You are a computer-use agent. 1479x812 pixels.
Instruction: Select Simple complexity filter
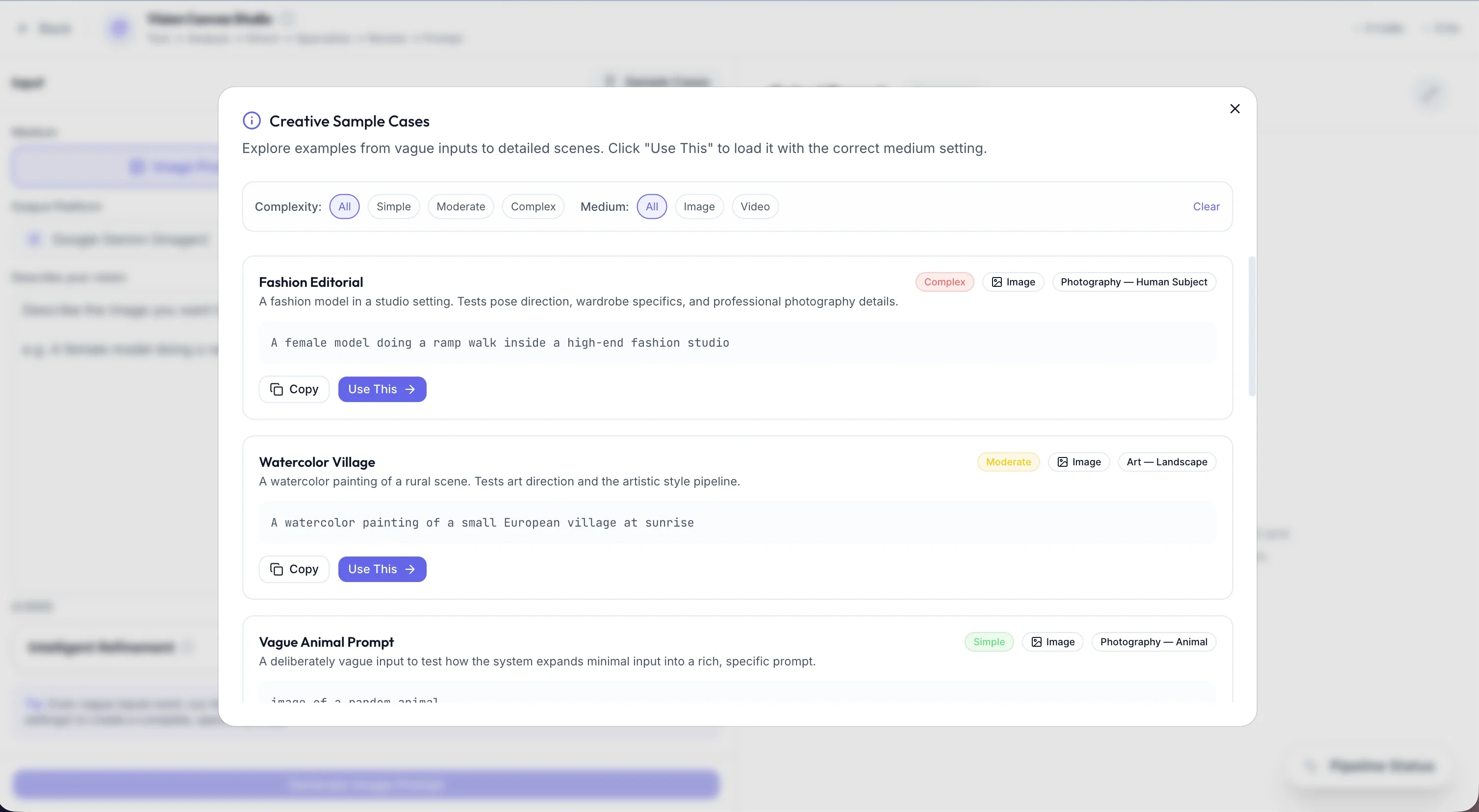coord(393,207)
